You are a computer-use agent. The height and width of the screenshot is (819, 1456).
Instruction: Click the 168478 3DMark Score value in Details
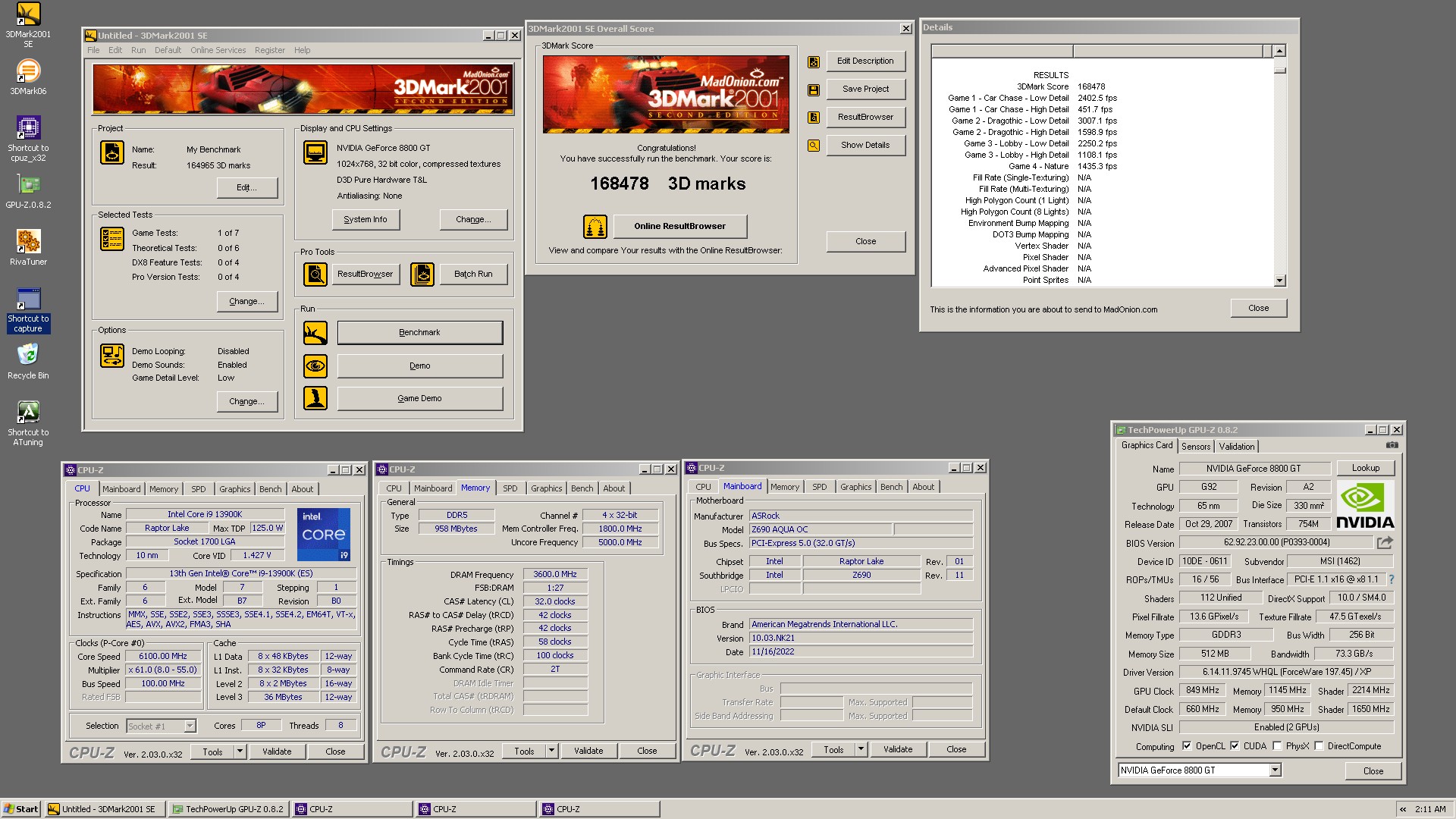coord(1091,86)
